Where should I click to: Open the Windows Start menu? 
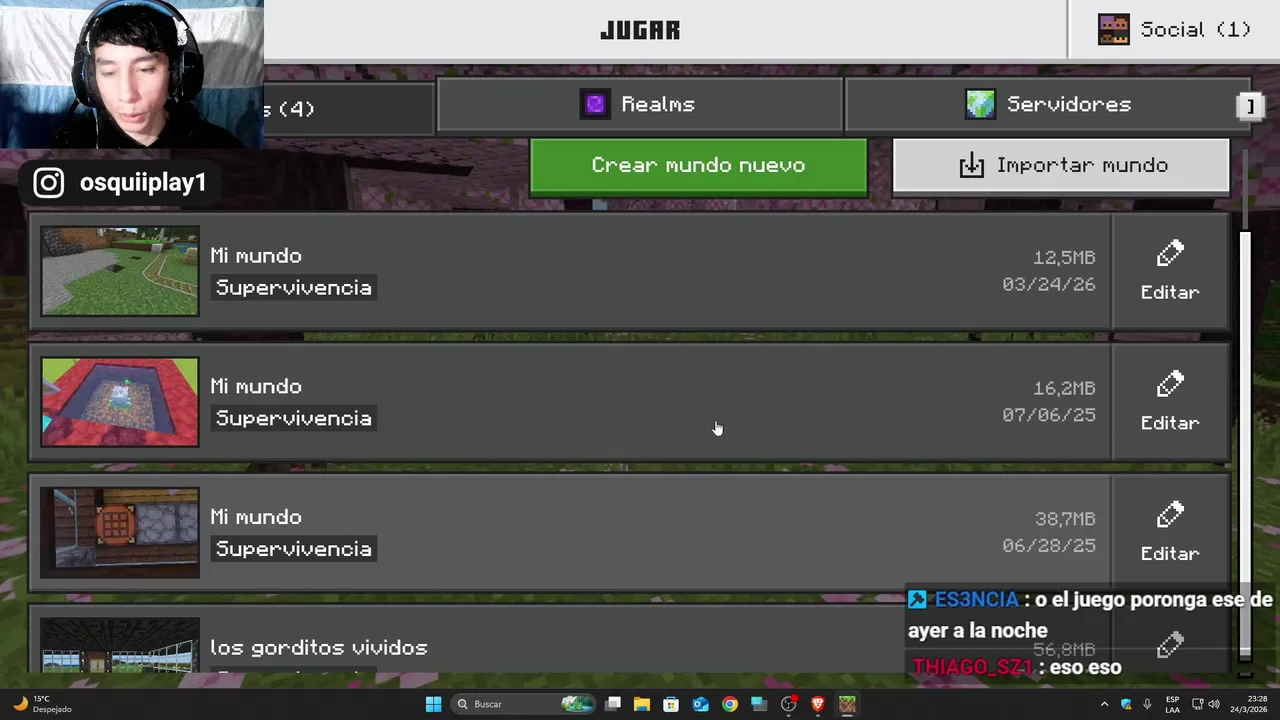pyautogui.click(x=433, y=704)
